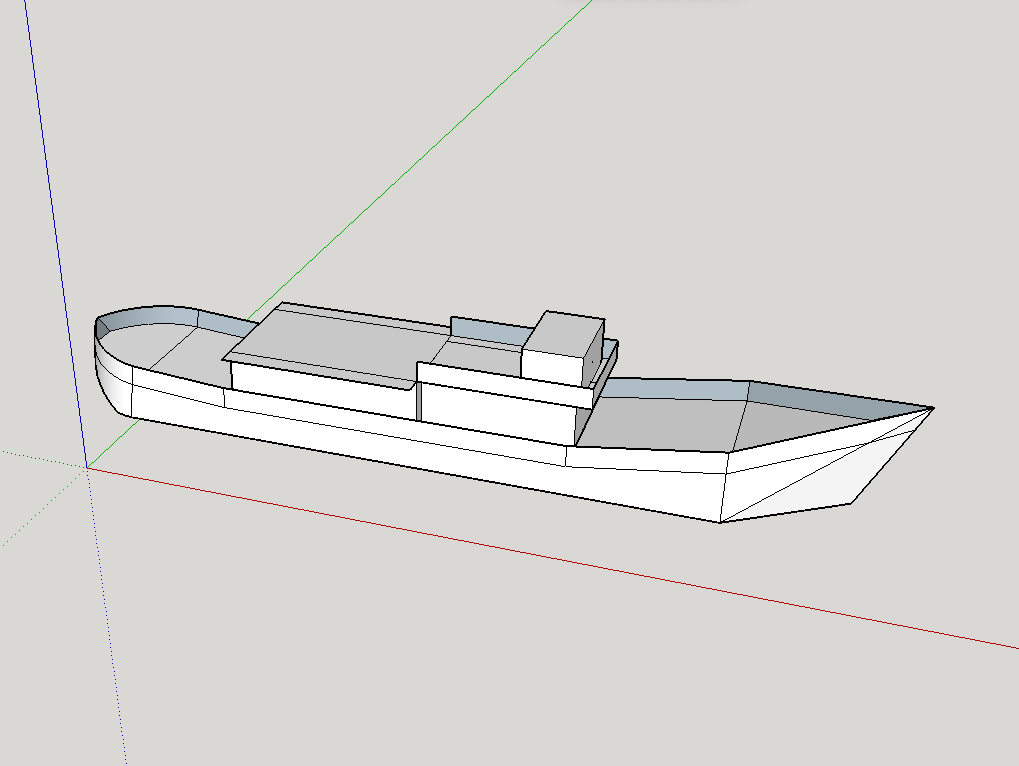The width and height of the screenshot is (1019, 766).
Task: Click the curved inner stern bulwark wall
Action: (x=150, y=318)
